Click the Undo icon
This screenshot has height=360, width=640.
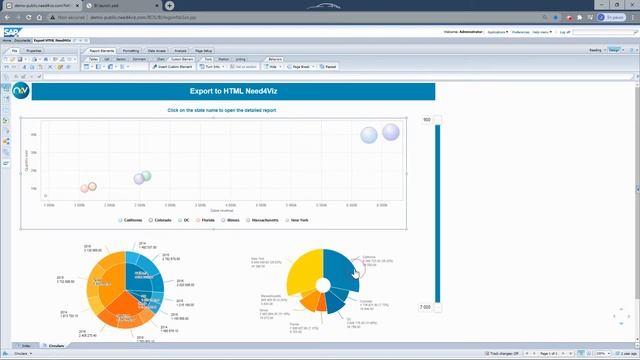[6, 67]
